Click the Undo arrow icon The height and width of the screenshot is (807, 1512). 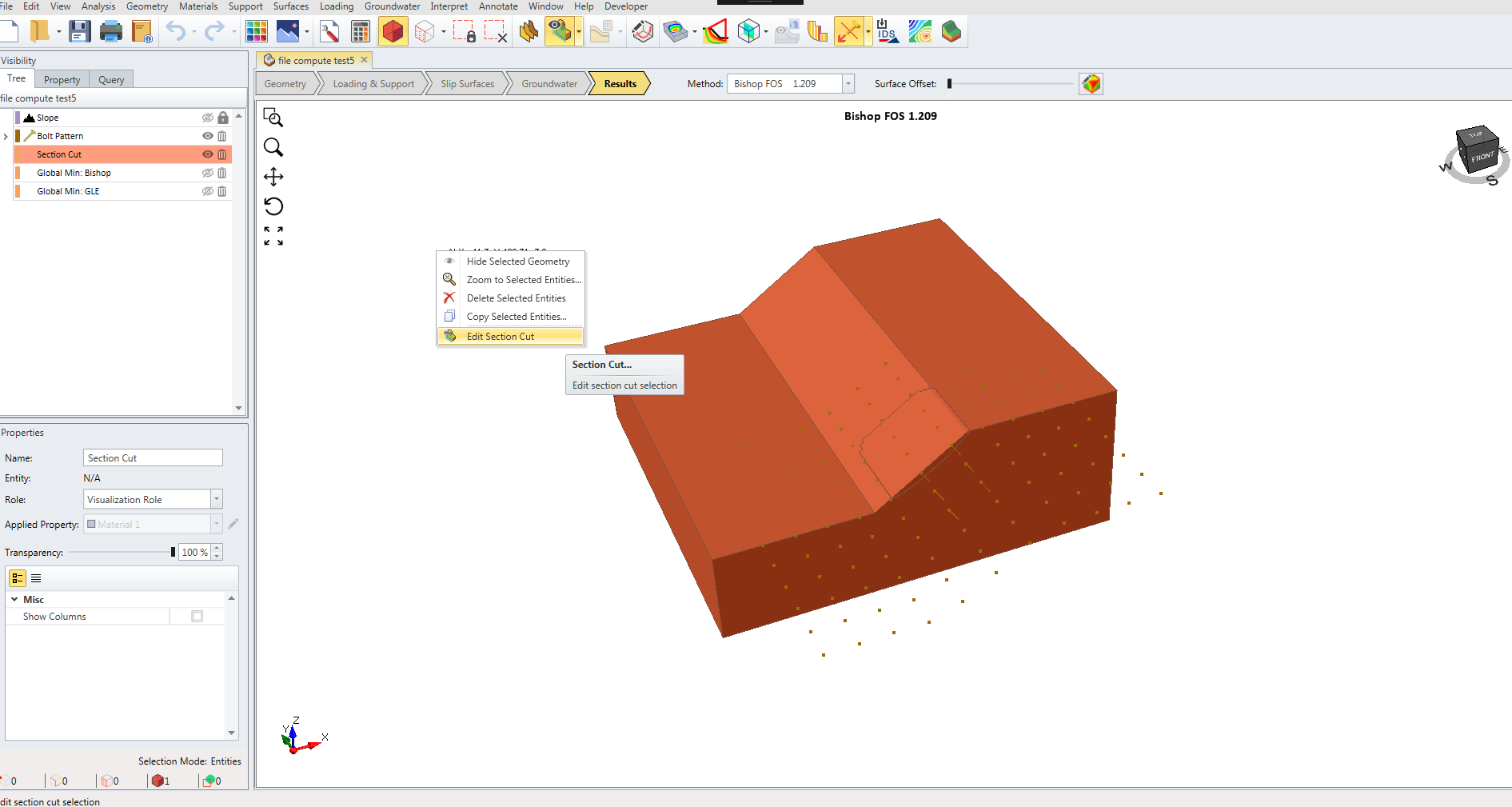(175, 32)
